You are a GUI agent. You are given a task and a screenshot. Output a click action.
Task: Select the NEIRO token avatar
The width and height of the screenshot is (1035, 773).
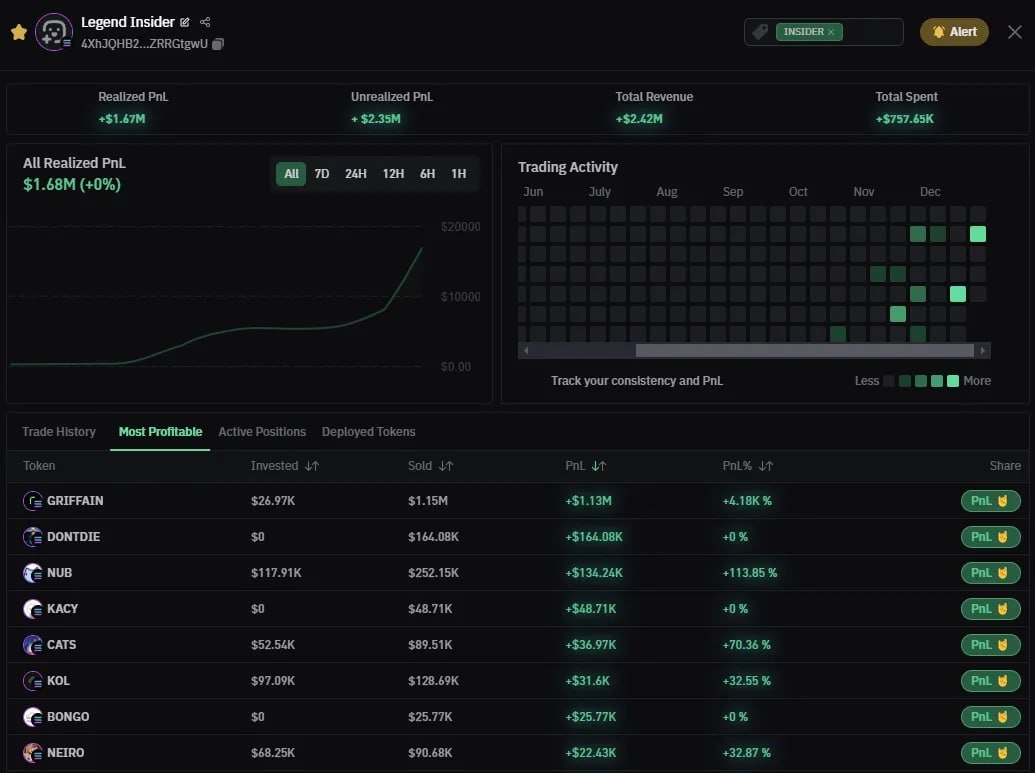coord(32,752)
